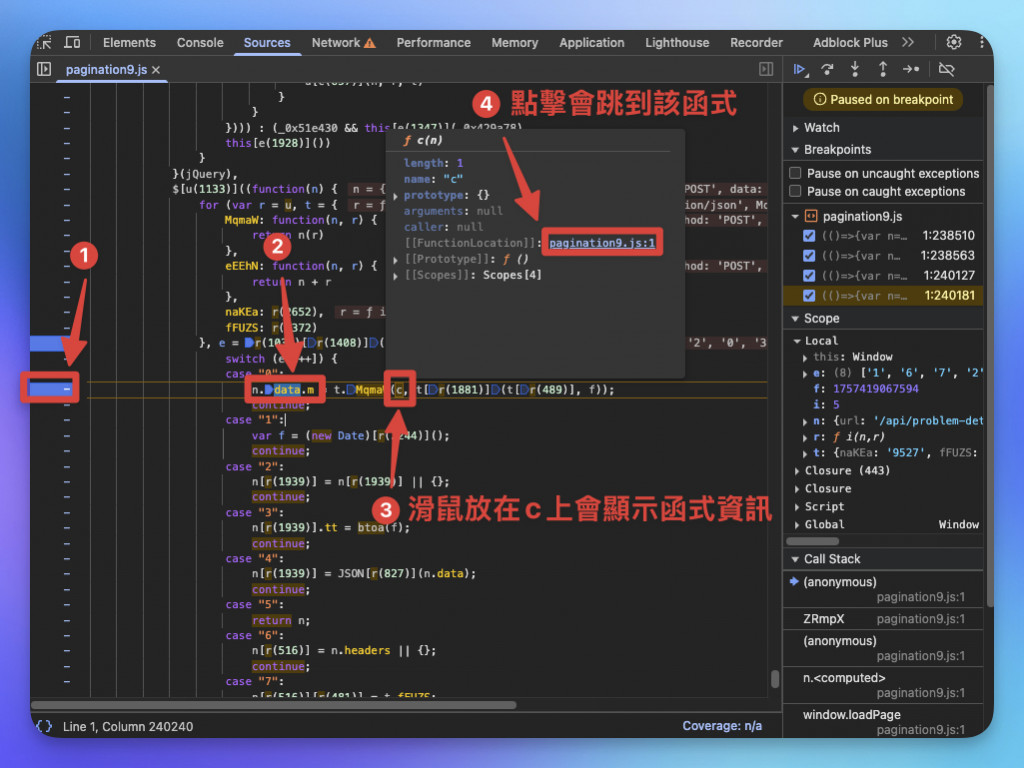1024x768 pixels.
Task: Uncheck breakpoint at 1:238563
Action: [x=809, y=255]
